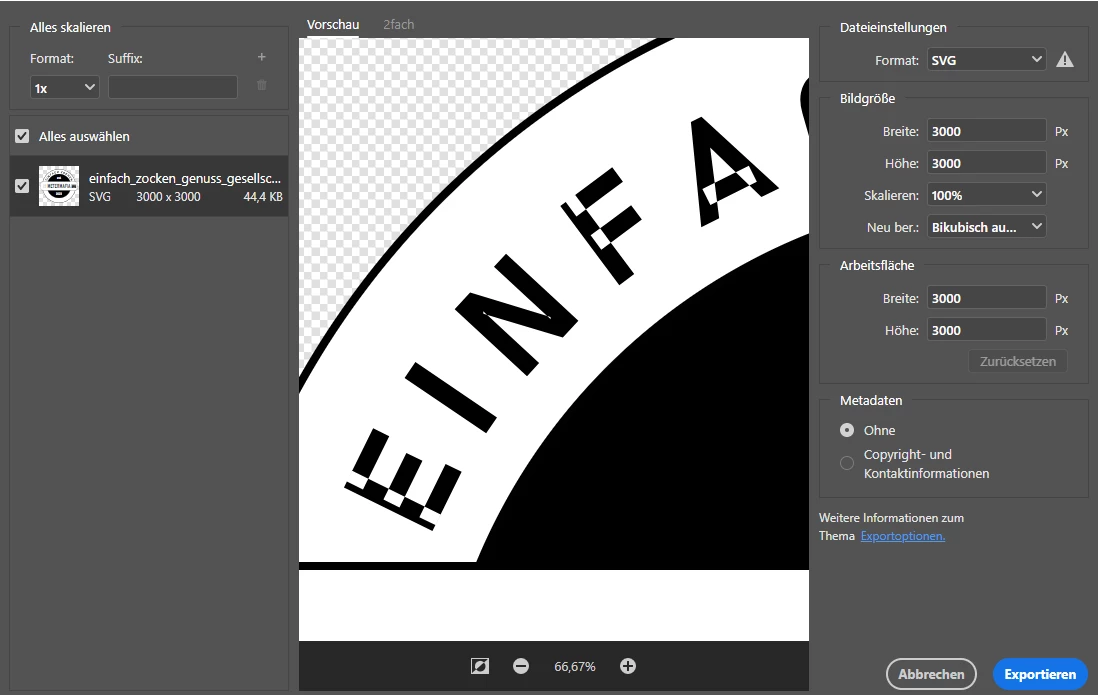Click the Abbrechen button
This screenshot has width=1098, height=695.
[931, 674]
